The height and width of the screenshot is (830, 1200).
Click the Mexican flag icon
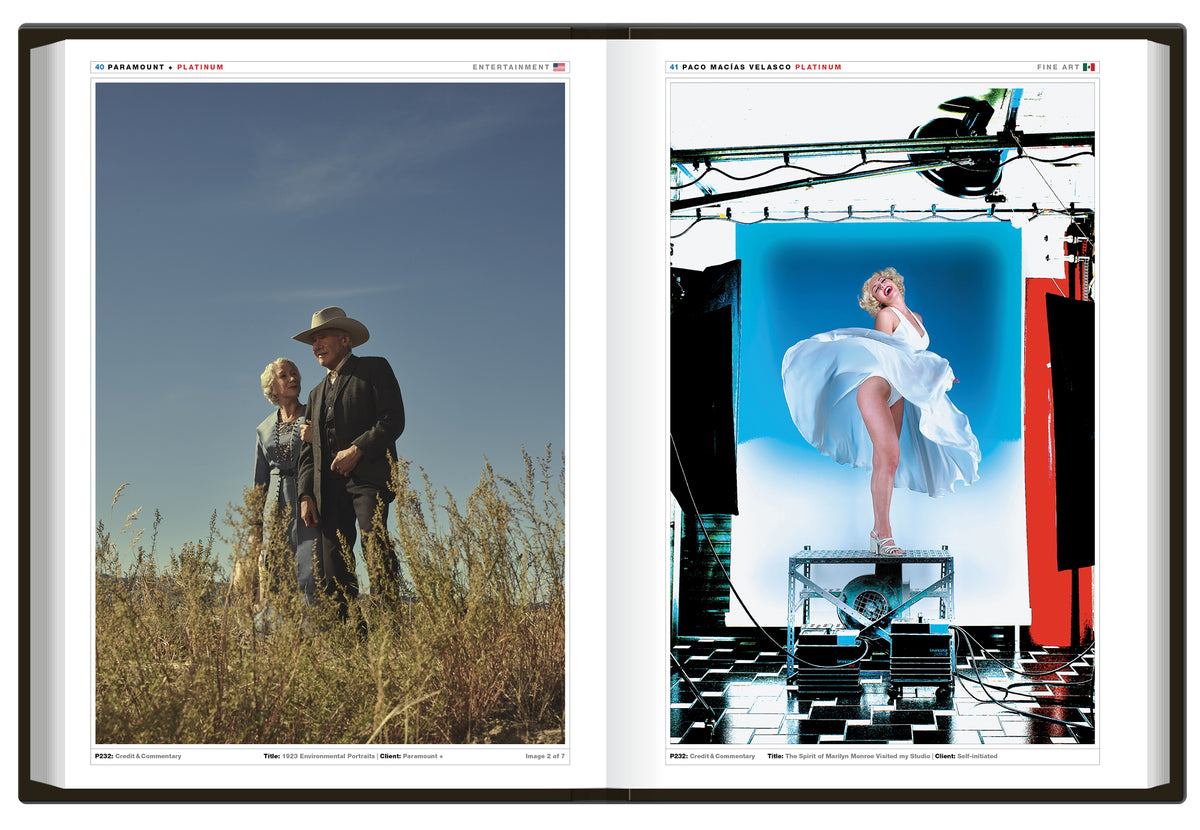[1089, 67]
